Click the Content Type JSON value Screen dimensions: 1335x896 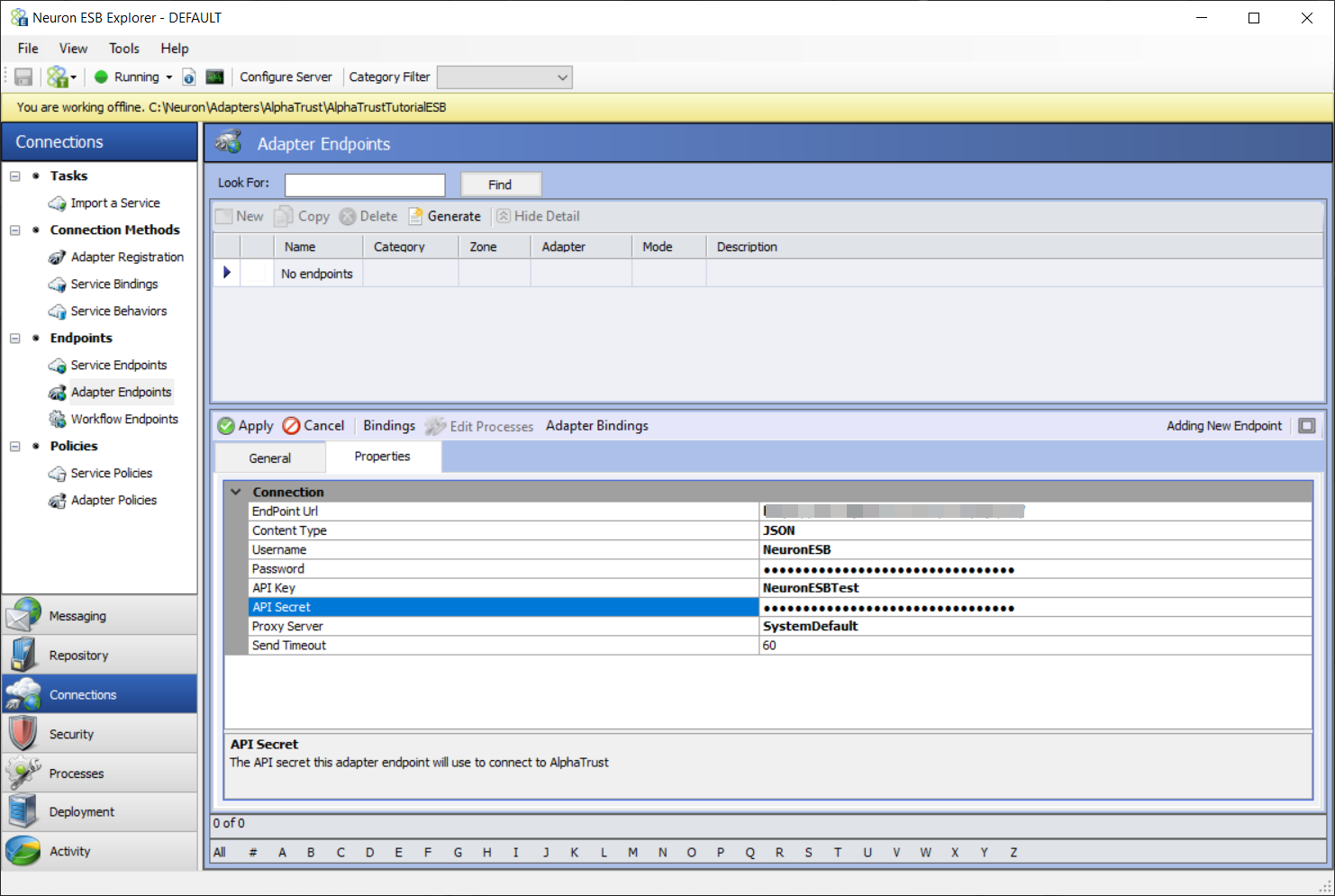1035,530
